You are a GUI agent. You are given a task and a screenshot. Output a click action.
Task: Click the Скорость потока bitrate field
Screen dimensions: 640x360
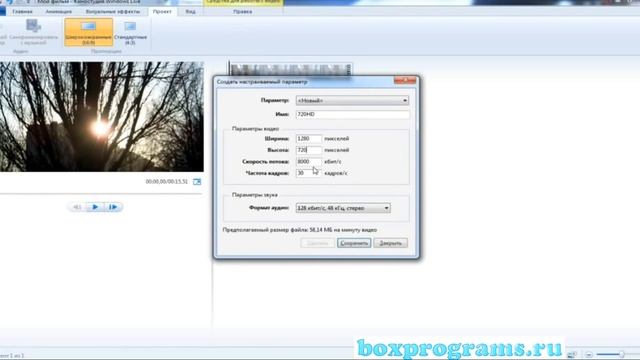click(309, 162)
